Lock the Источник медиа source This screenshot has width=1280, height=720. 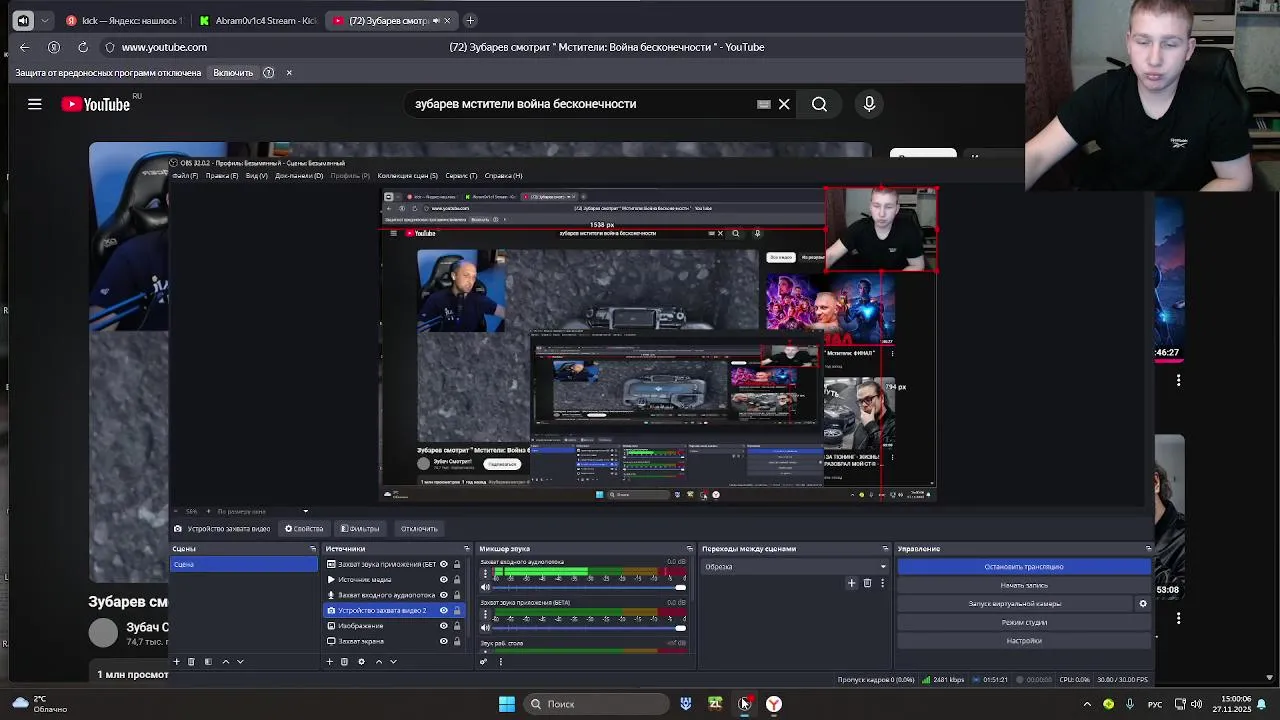tap(457, 580)
